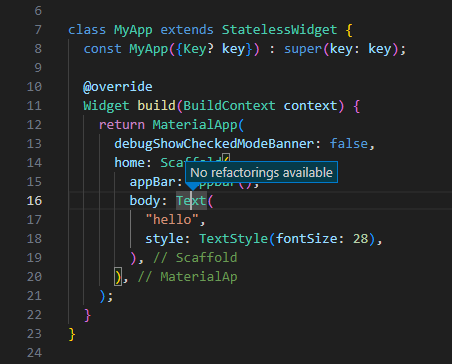Click the 'const' keyword on line 8

click(x=102, y=49)
